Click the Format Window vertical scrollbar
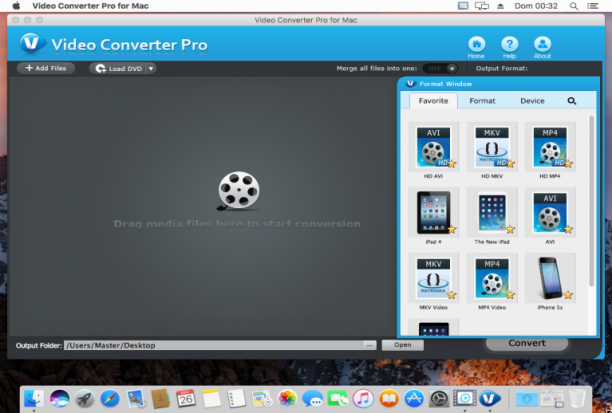Viewport: 612px width, 413px height. coord(592,201)
